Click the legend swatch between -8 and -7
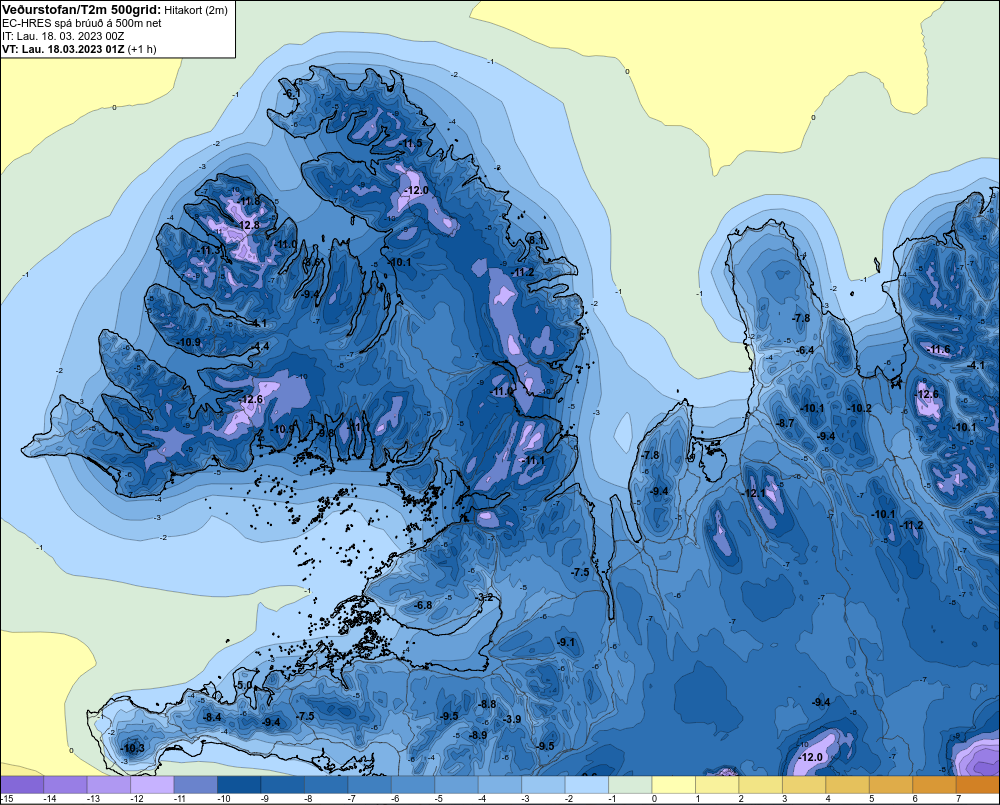1000x805 pixels. 327,785
